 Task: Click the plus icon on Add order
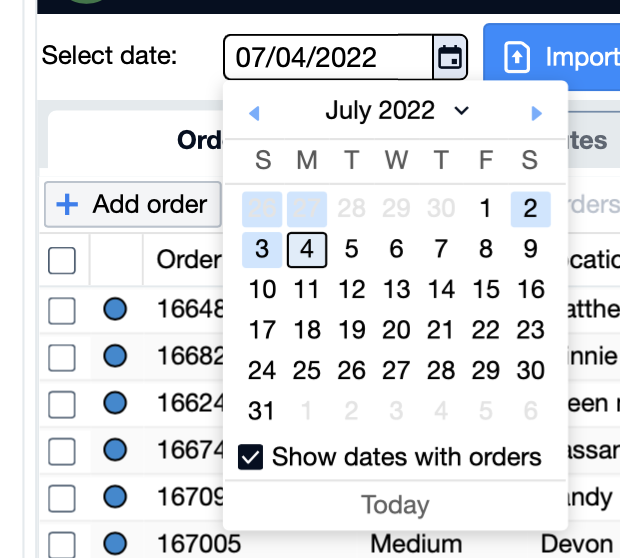pos(66,205)
